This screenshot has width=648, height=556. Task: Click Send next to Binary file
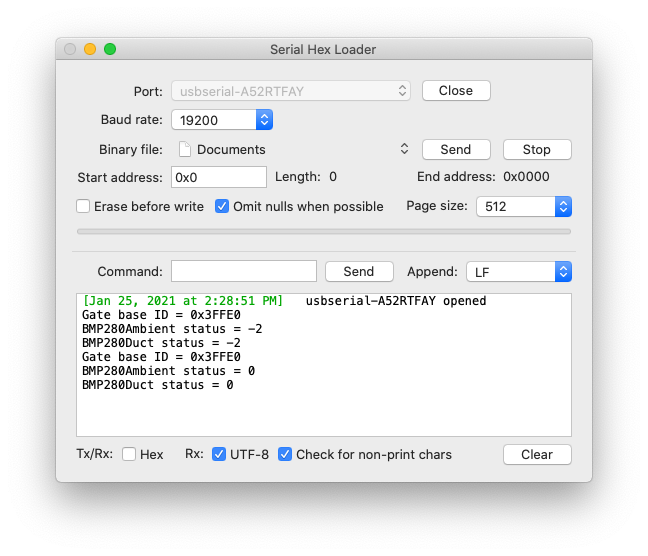pos(456,149)
